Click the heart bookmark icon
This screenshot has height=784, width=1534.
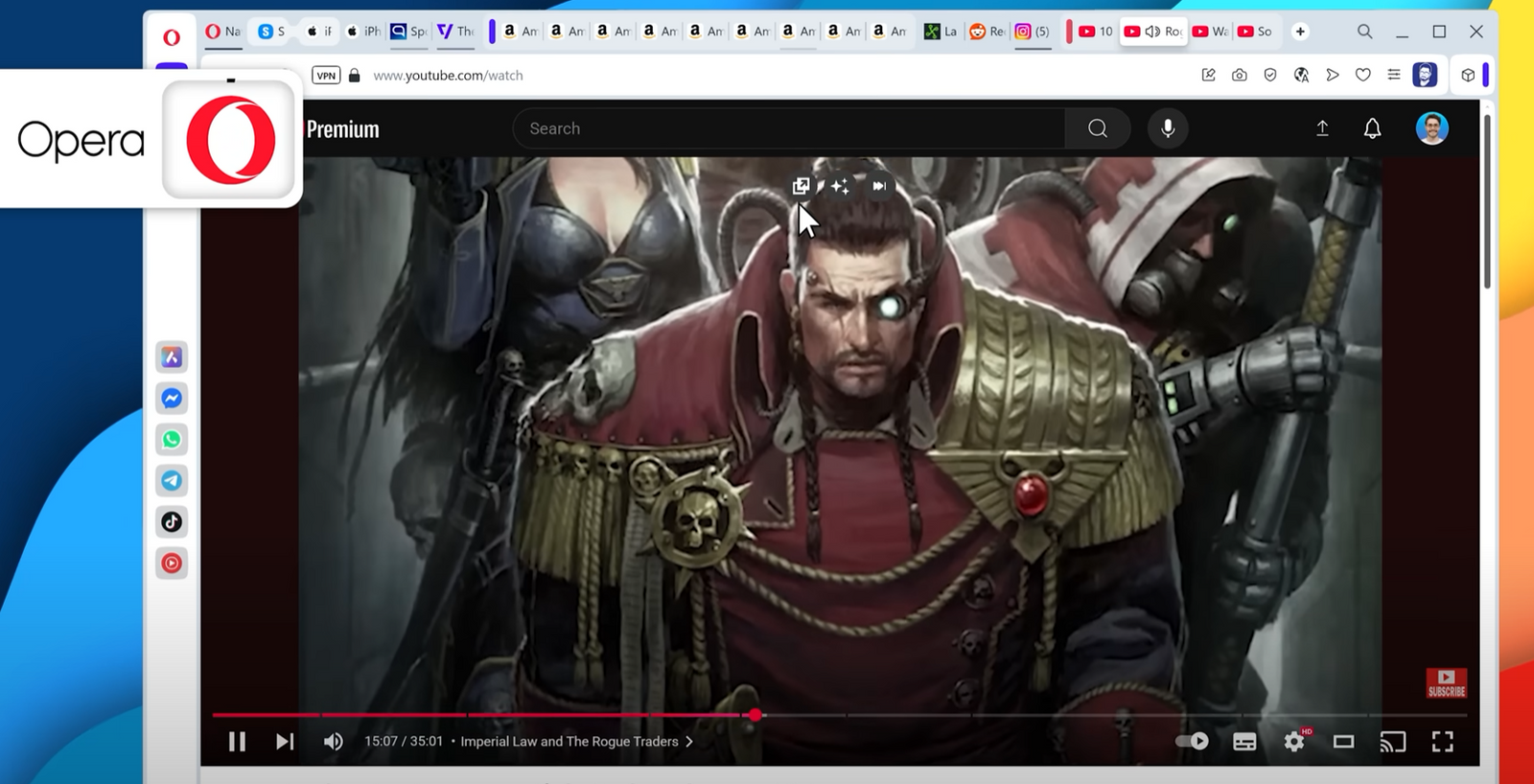(x=1362, y=75)
